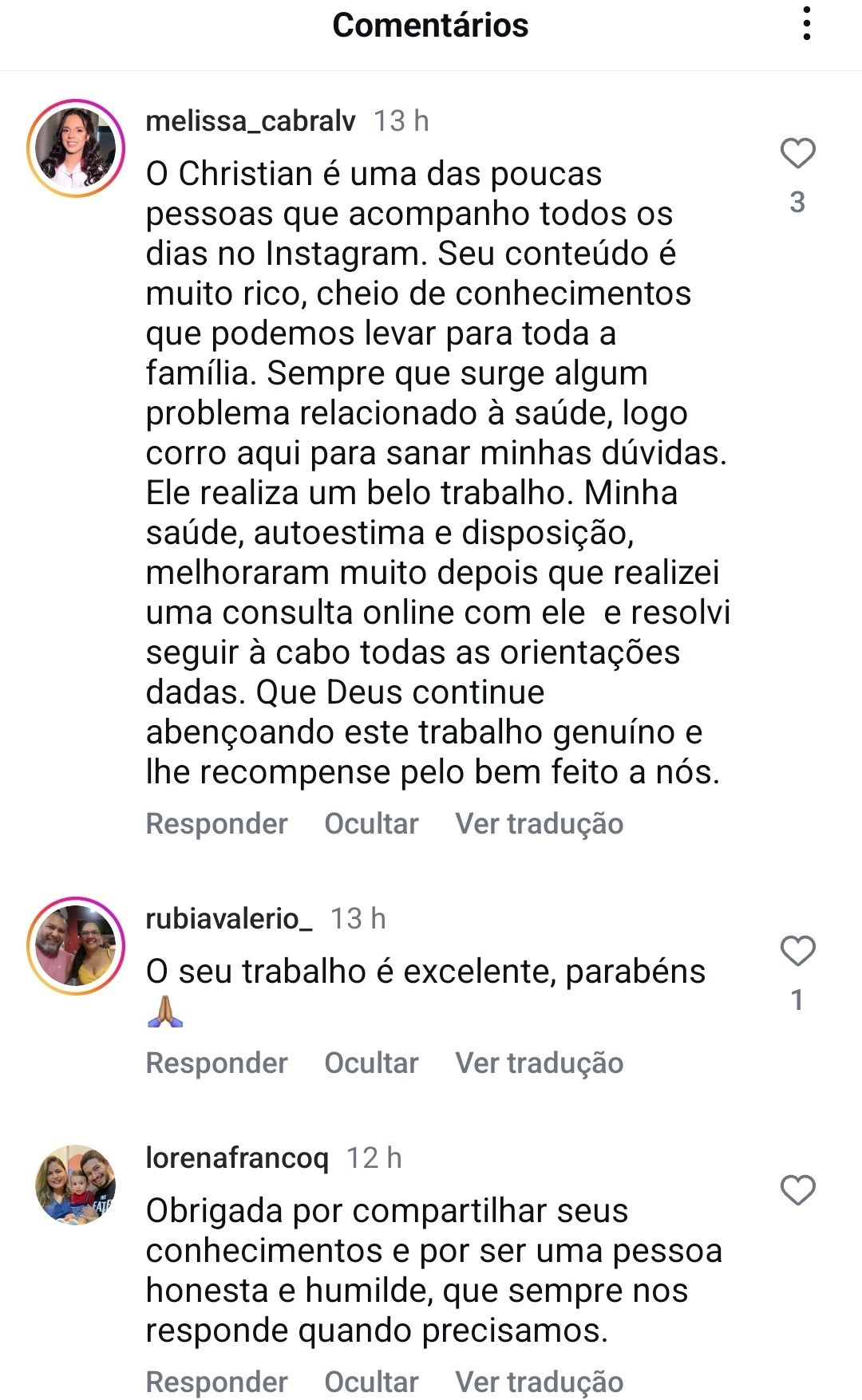Show translation of rubiavalerio_'s comment
This screenshot has width=862, height=1400.
[x=539, y=1063]
